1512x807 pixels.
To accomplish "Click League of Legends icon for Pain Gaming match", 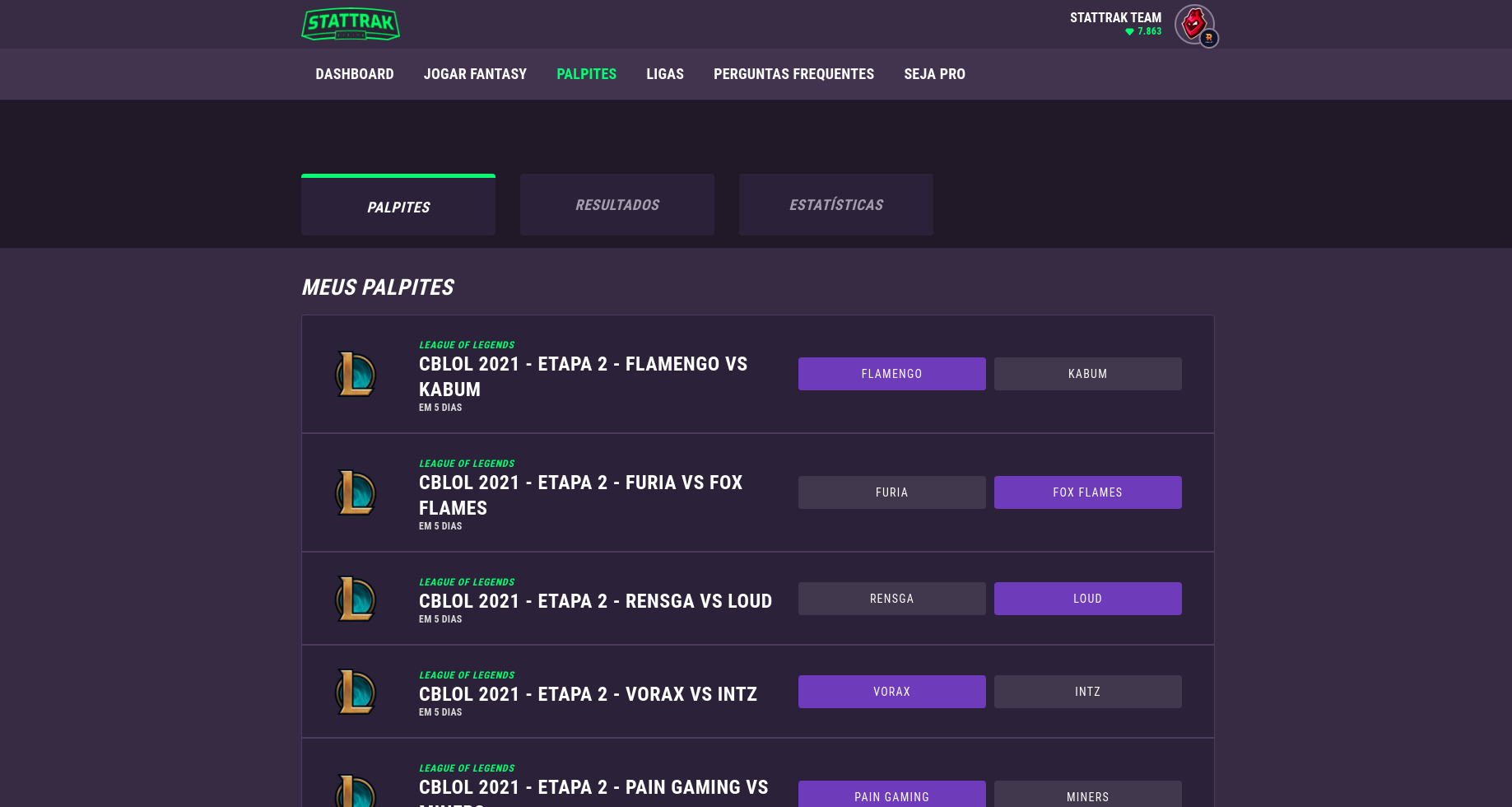I will click(x=356, y=791).
